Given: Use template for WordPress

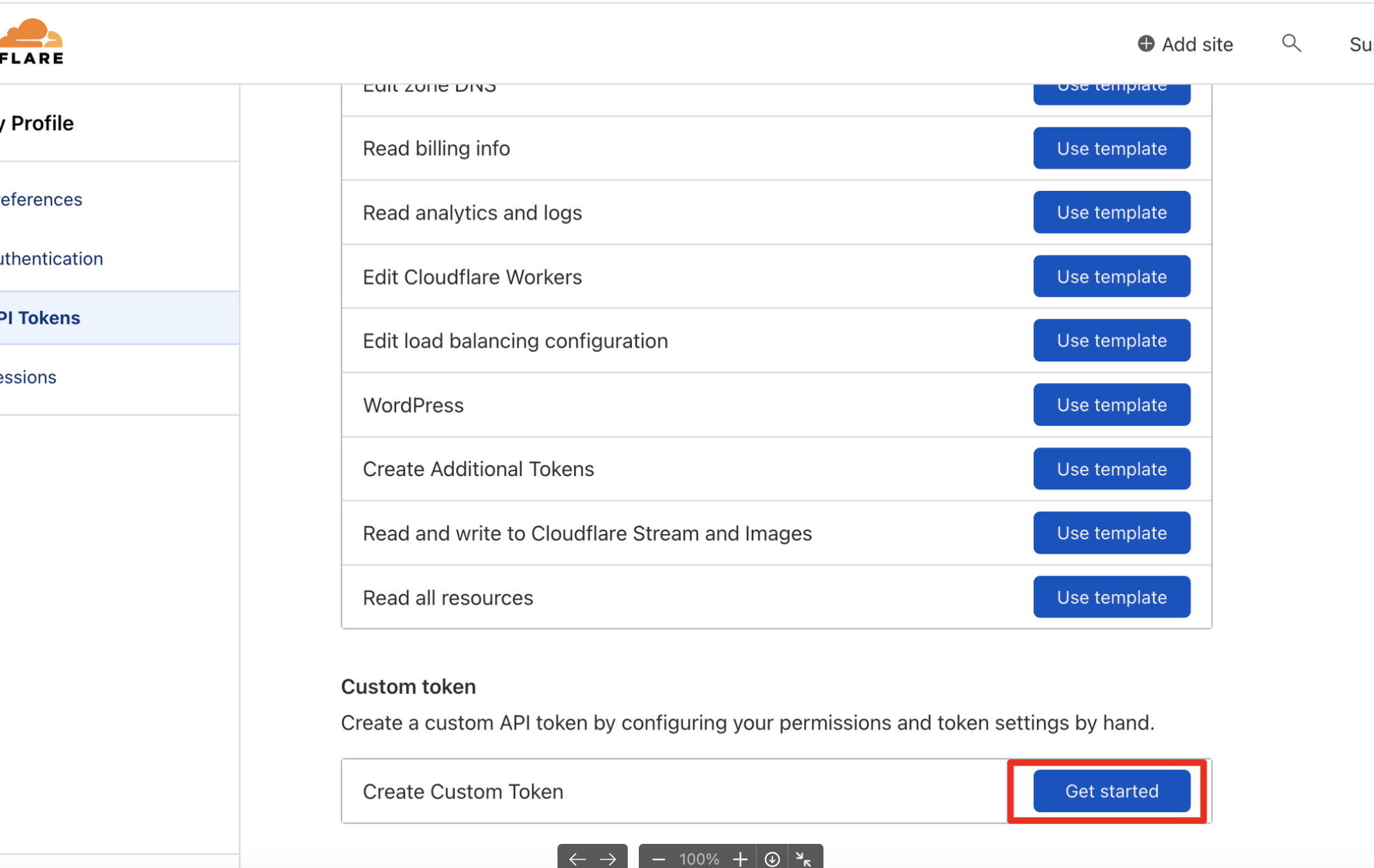Looking at the screenshot, I should pos(1111,404).
